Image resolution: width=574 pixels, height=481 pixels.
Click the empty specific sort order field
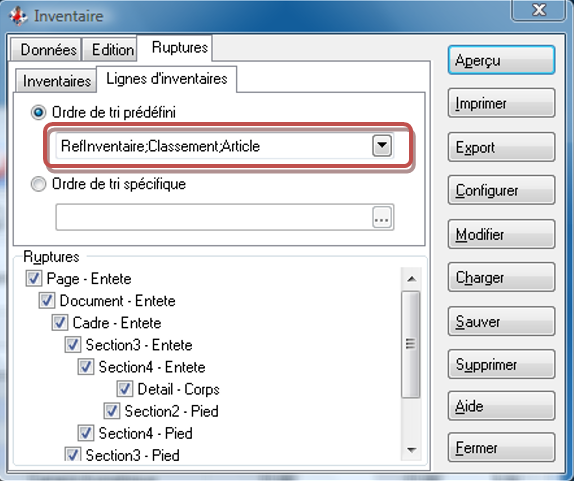214,217
